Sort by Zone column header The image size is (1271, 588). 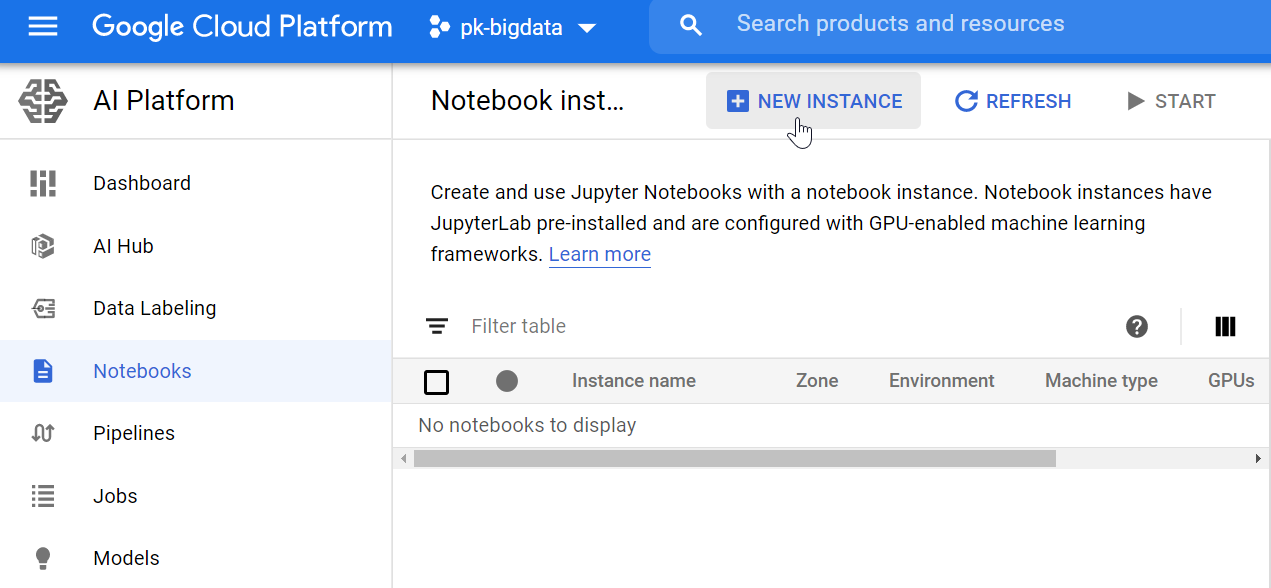click(817, 381)
